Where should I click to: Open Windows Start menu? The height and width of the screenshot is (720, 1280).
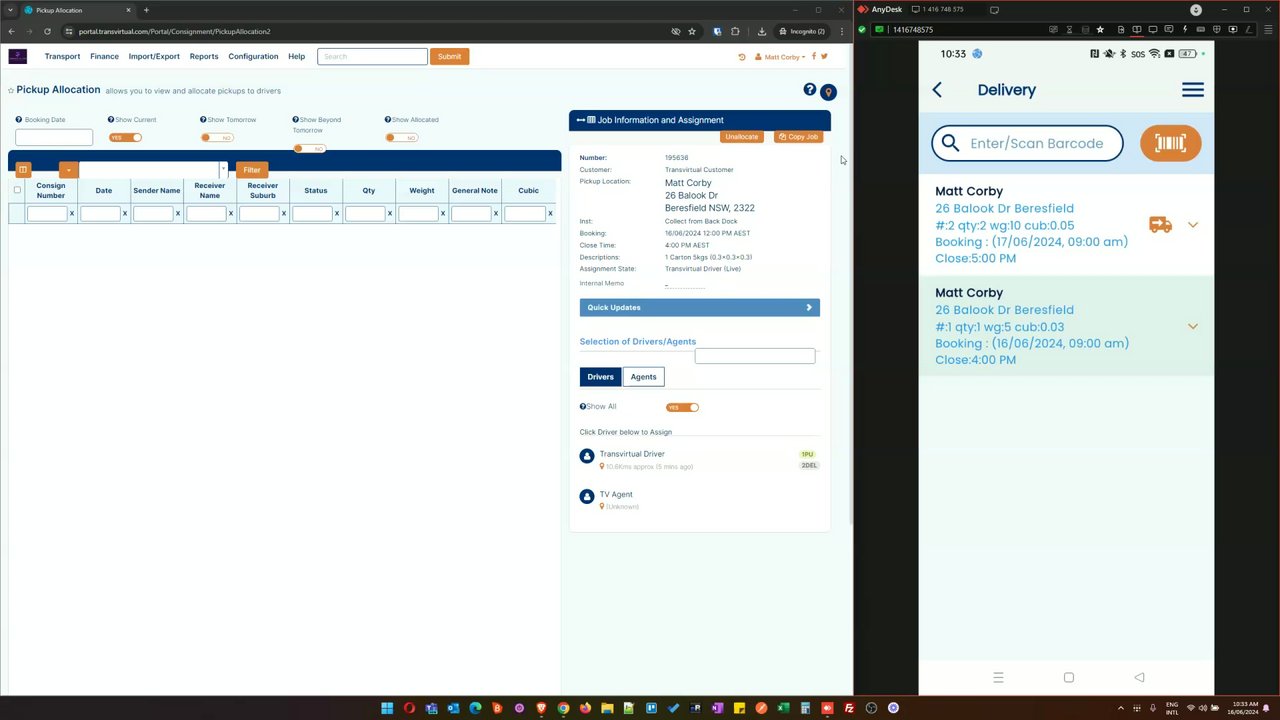(387, 708)
